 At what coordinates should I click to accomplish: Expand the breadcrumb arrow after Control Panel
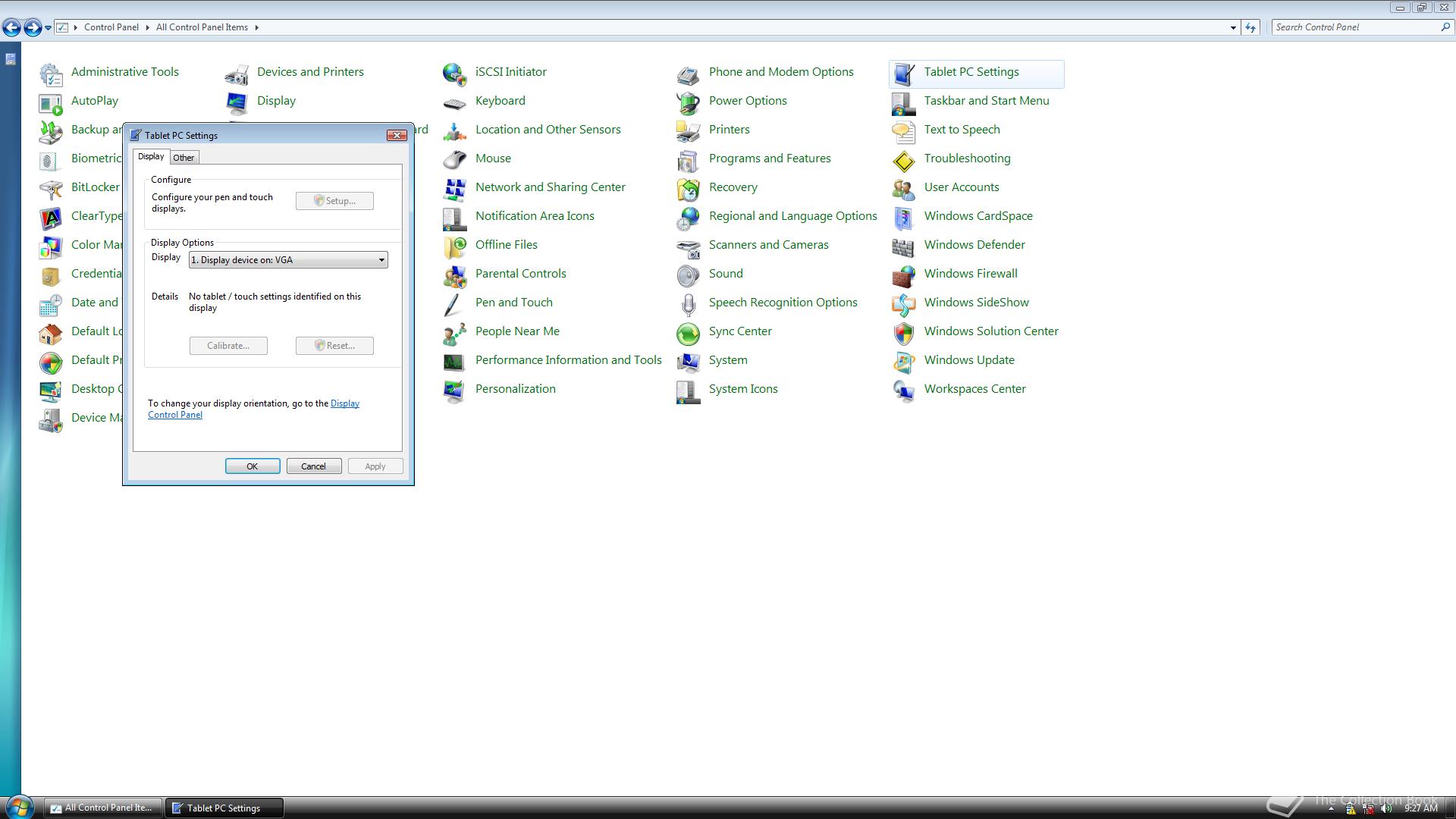[147, 27]
